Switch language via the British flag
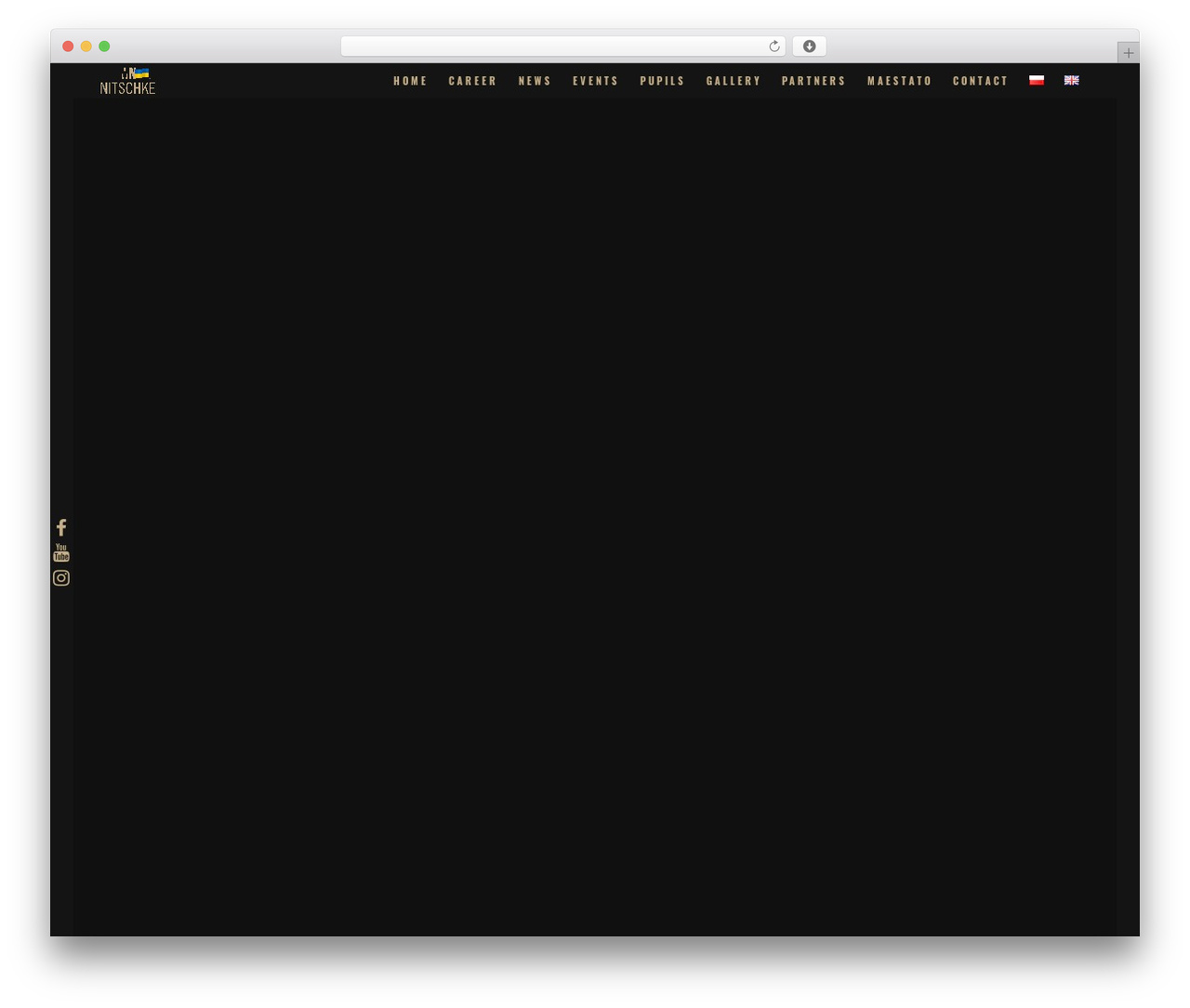Viewport: 1190px width, 1008px height. point(1072,81)
